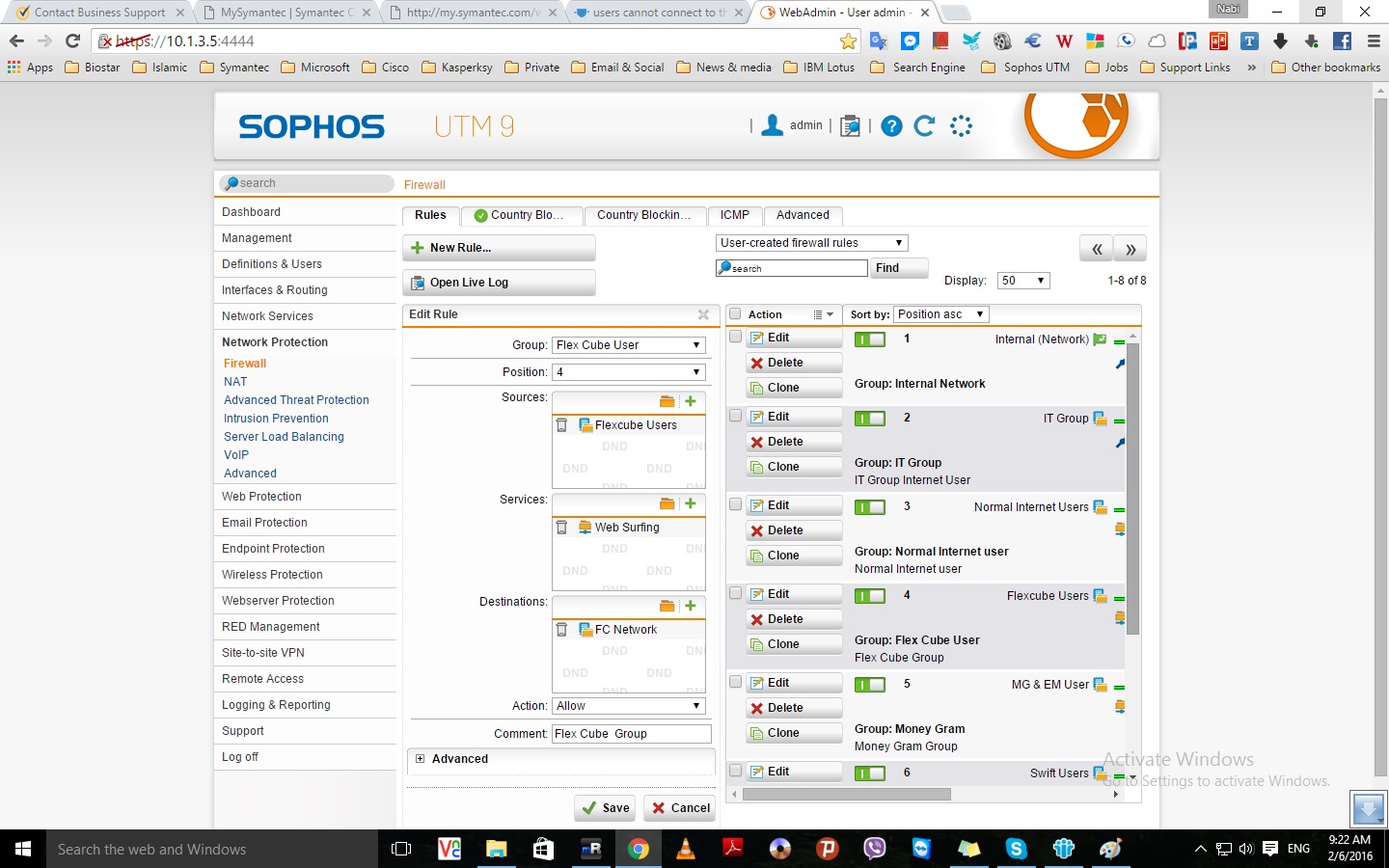Viewport: 1389px width, 868px height.
Task: Open the online help question mark icon
Action: pyautogui.click(x=891, y=126)
